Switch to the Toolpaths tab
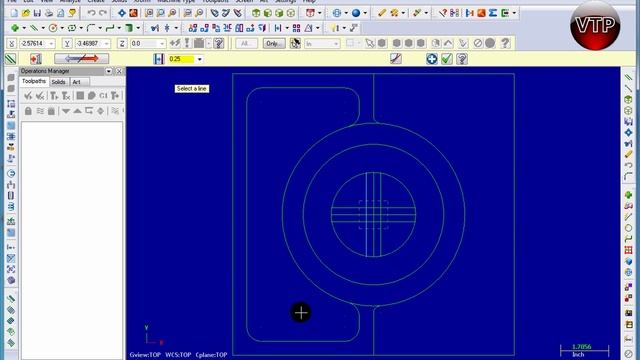This screenshot has height=360, width=640. 34,81
